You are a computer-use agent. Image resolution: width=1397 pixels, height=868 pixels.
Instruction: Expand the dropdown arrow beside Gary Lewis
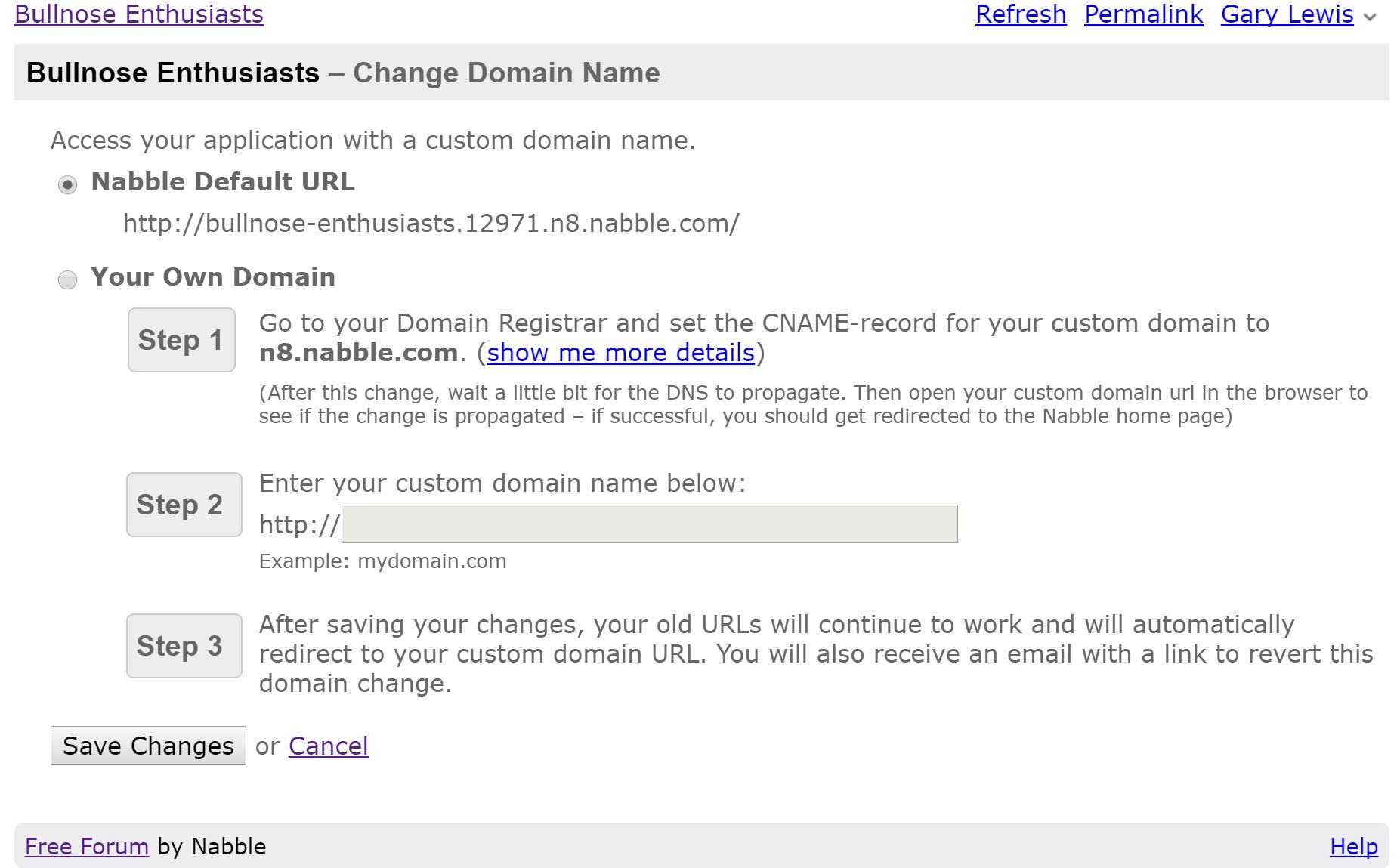coord(1370,17)
